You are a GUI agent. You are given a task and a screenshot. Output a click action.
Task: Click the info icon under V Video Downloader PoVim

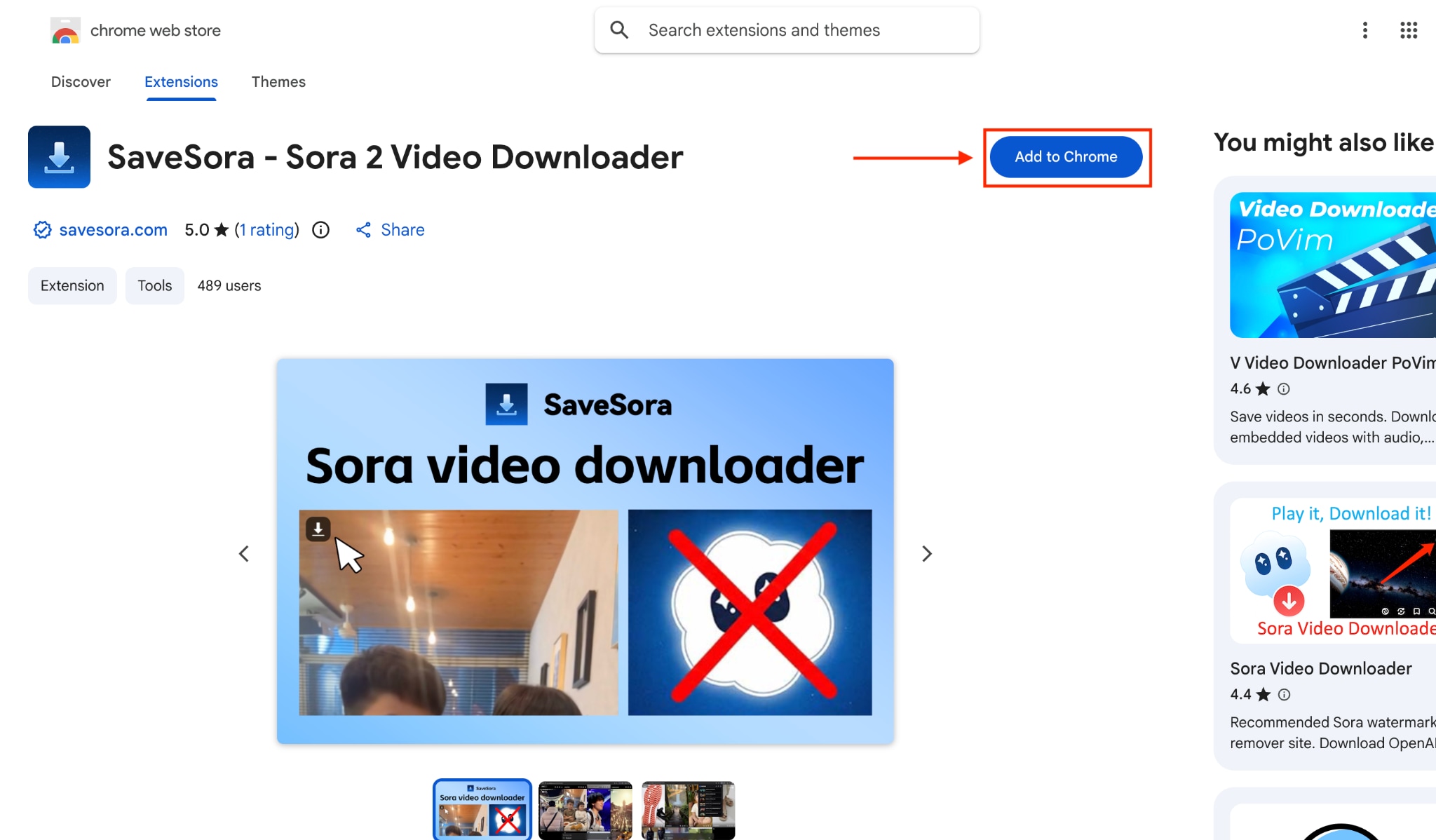pos(1283,388)
